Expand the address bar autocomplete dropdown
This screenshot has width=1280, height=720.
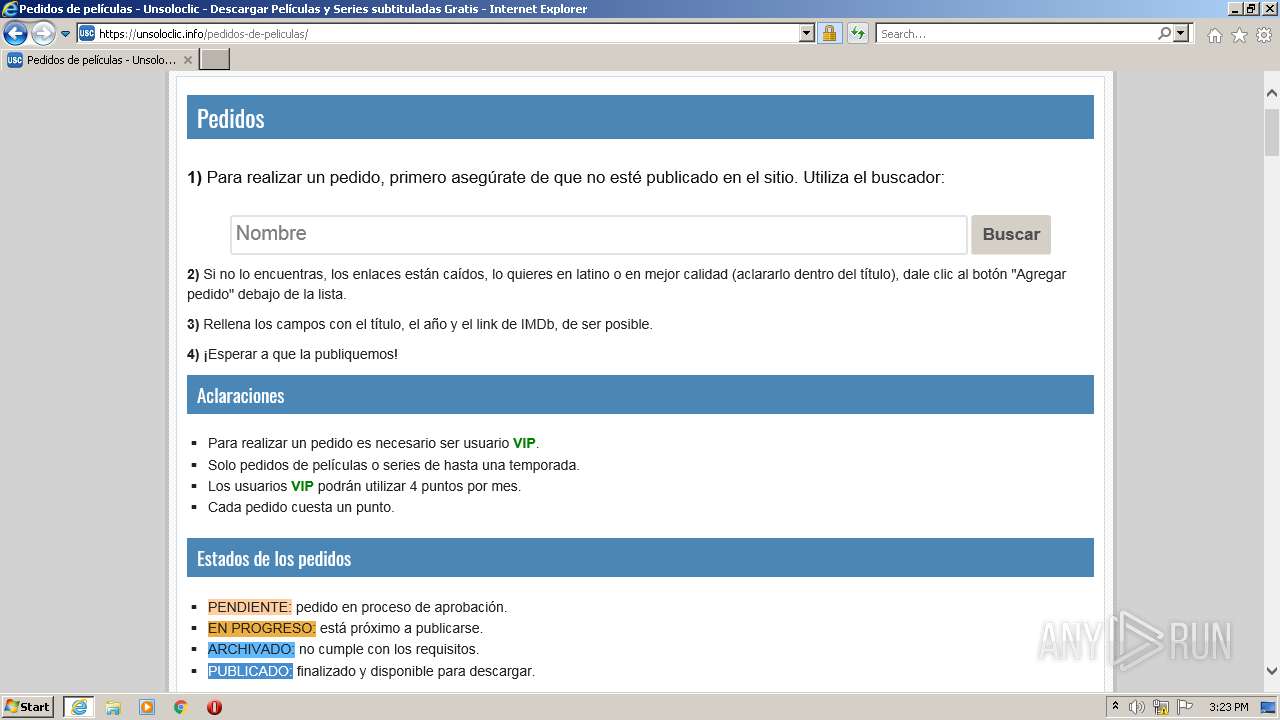[807, 33]
